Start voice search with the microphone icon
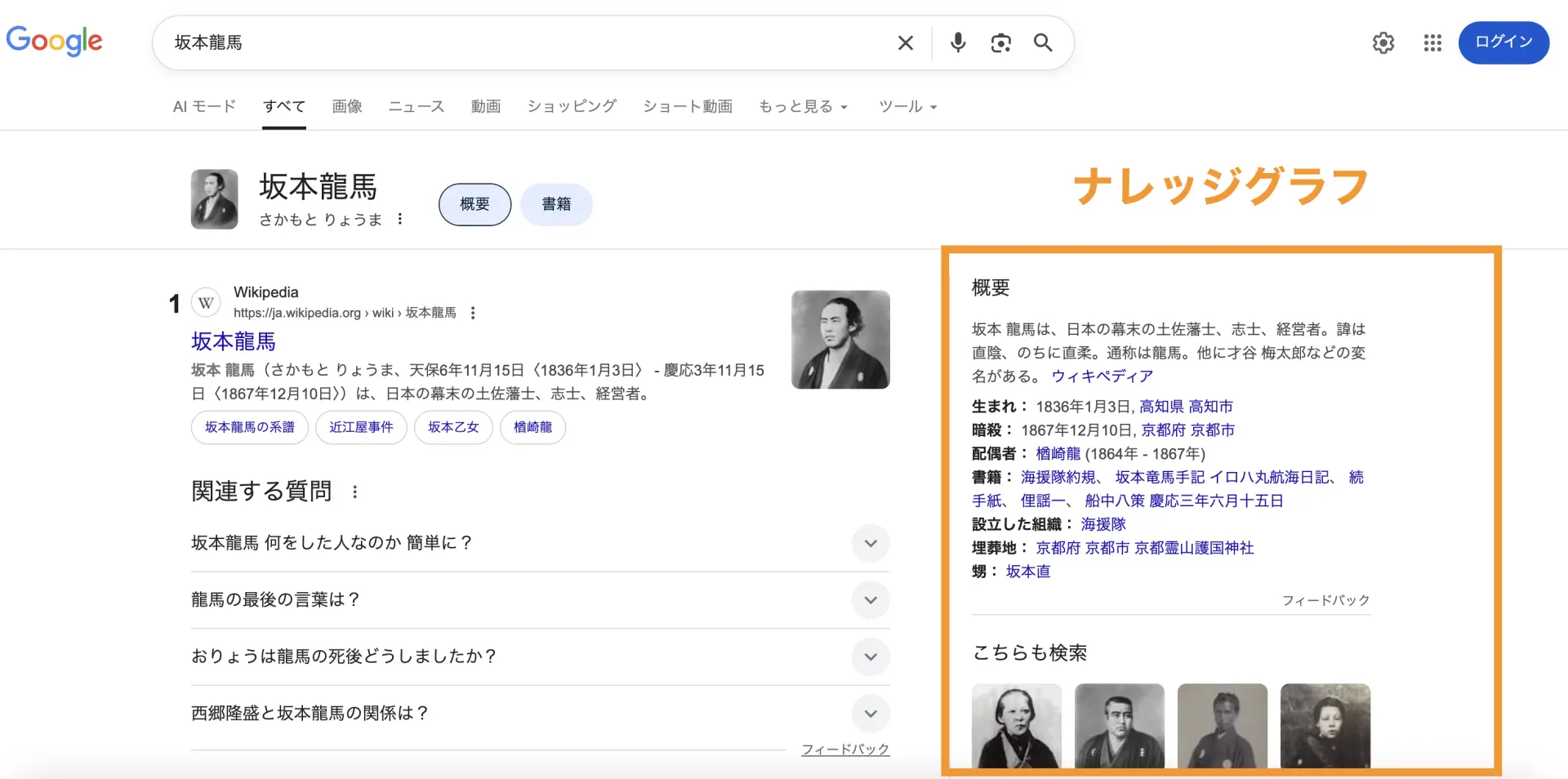 click(958, 42)
